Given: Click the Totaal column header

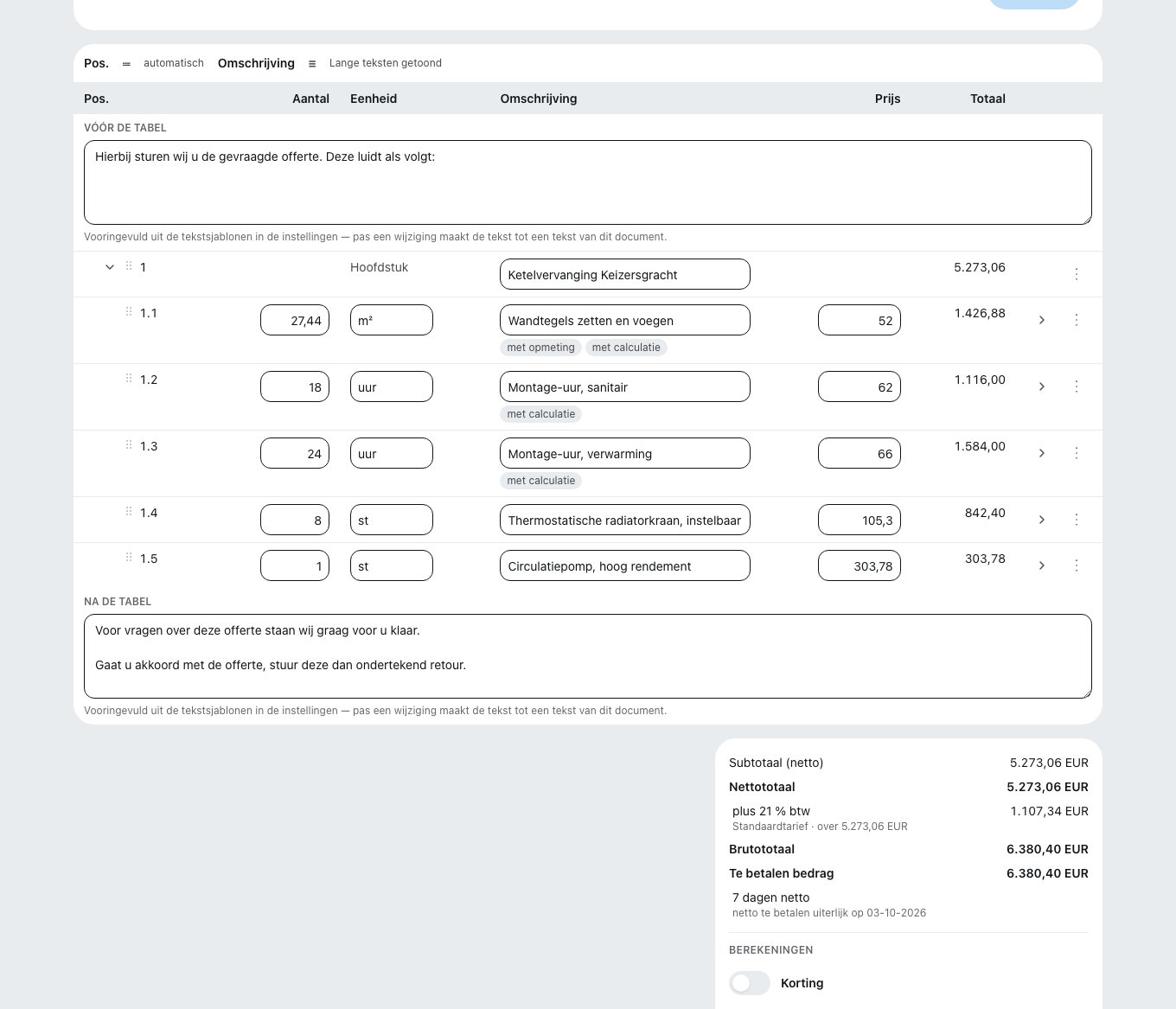Looking at the screenshot, I should pyautogui.click(x=987, y=99).
